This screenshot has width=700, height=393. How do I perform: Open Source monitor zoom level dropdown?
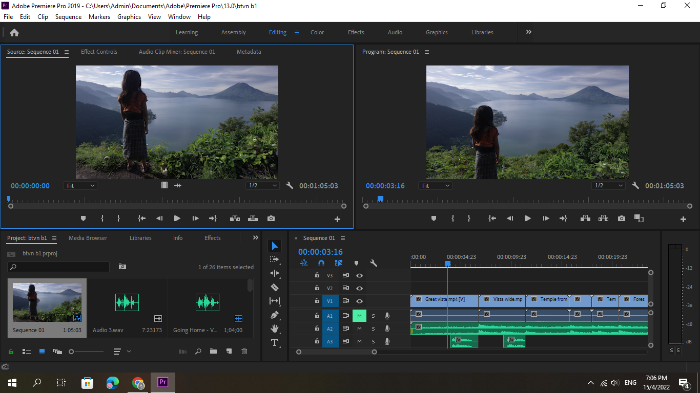(x=80, y=185)
